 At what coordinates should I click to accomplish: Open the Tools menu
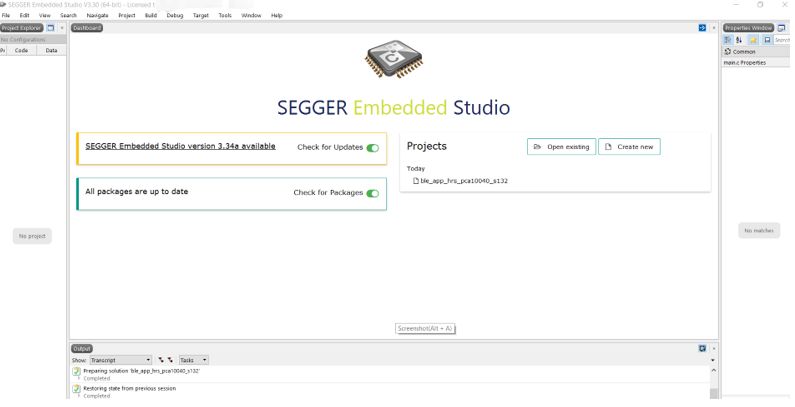point(225,15)
